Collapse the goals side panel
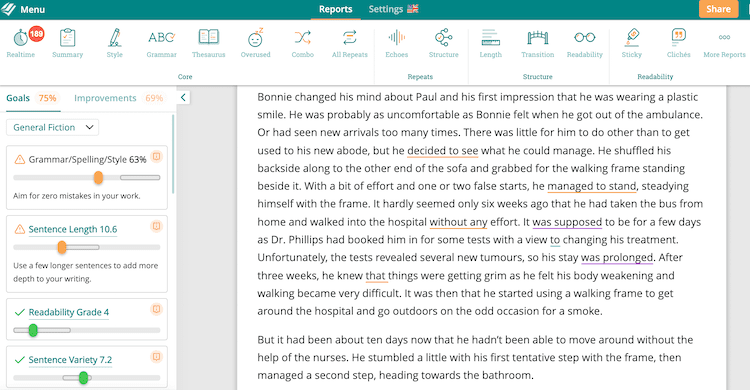Screen dimensions: 750x390 pyautogui.click(x=183, y=98)
